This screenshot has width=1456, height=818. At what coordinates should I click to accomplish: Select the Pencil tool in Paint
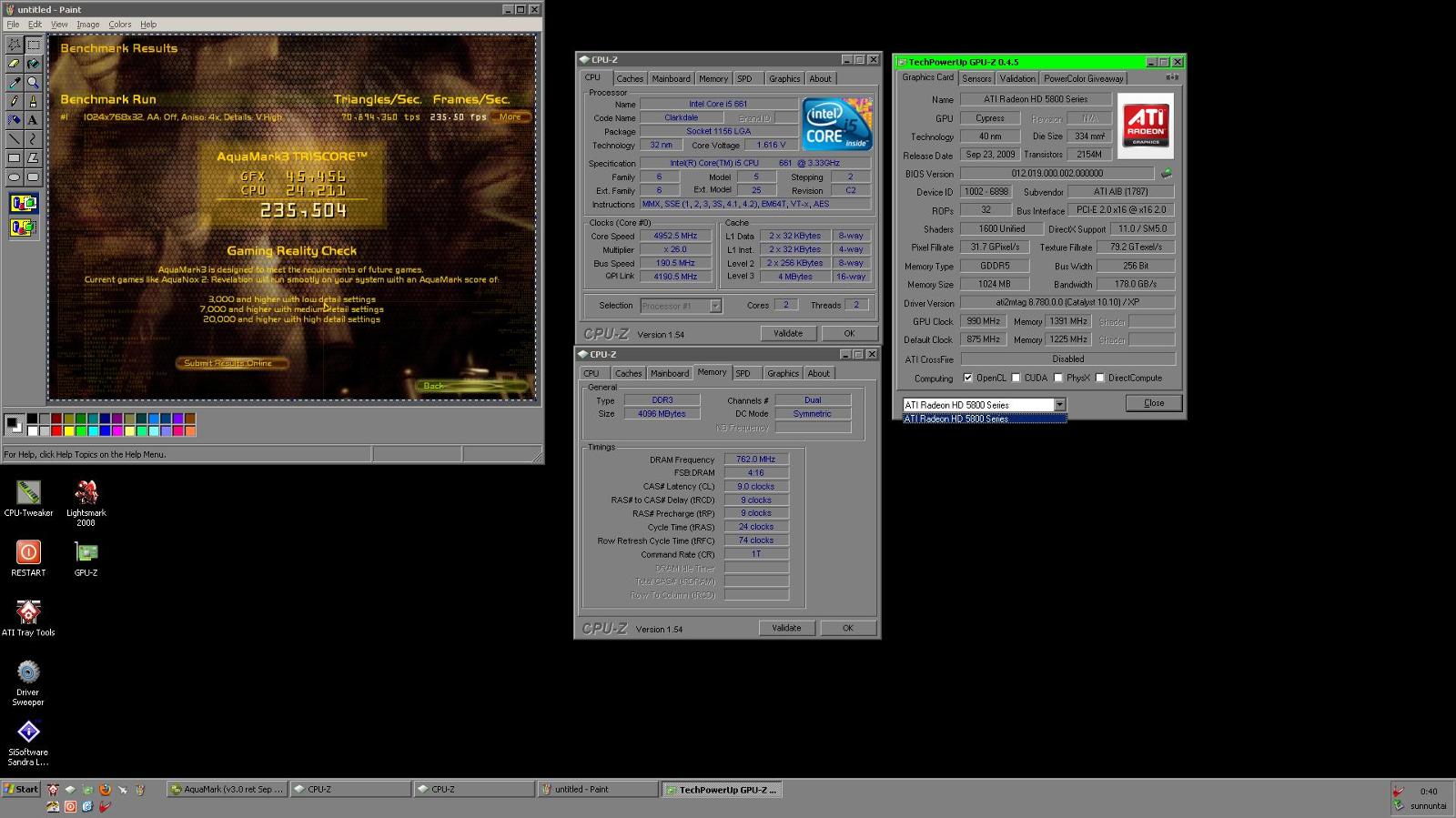pyautogui.click(x=15, y=102)
